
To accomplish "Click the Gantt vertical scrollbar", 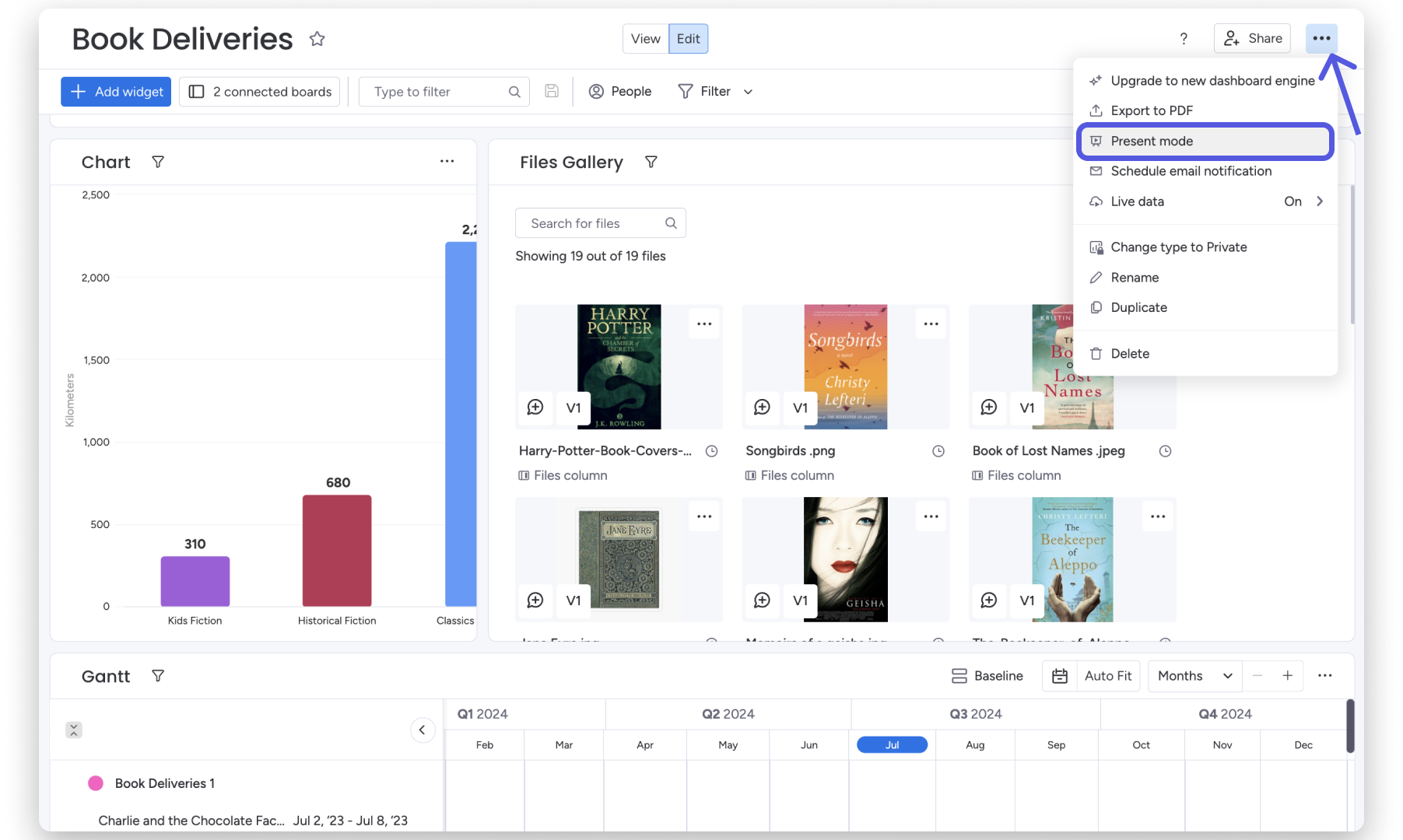I will coord(1350,726).
